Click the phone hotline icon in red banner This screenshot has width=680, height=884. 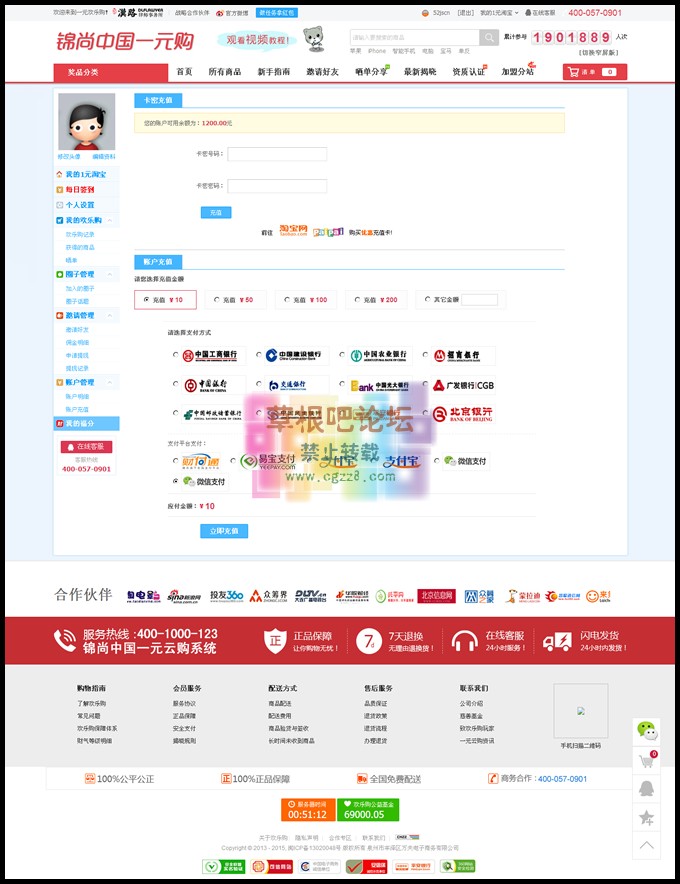pyautogui.click(x=65, y=640)
